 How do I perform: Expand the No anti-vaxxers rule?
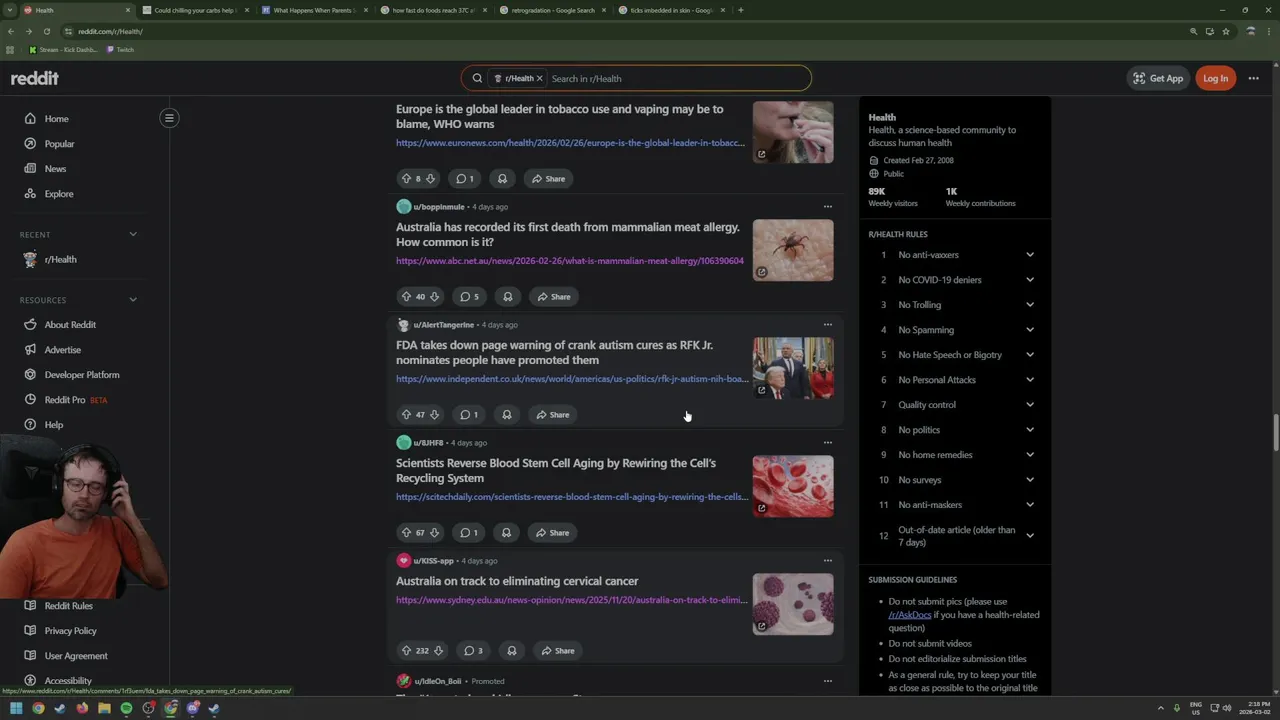click(x=1030, y=255)
